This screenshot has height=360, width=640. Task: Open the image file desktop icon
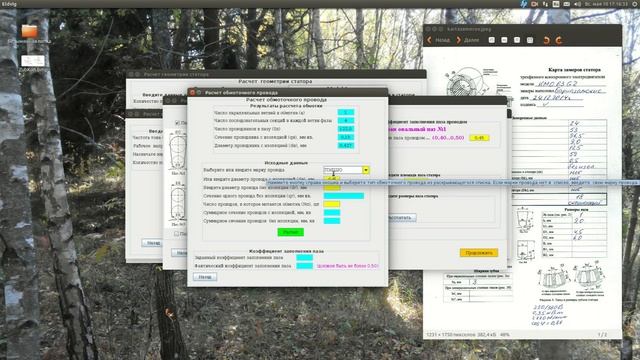(33, 61)
